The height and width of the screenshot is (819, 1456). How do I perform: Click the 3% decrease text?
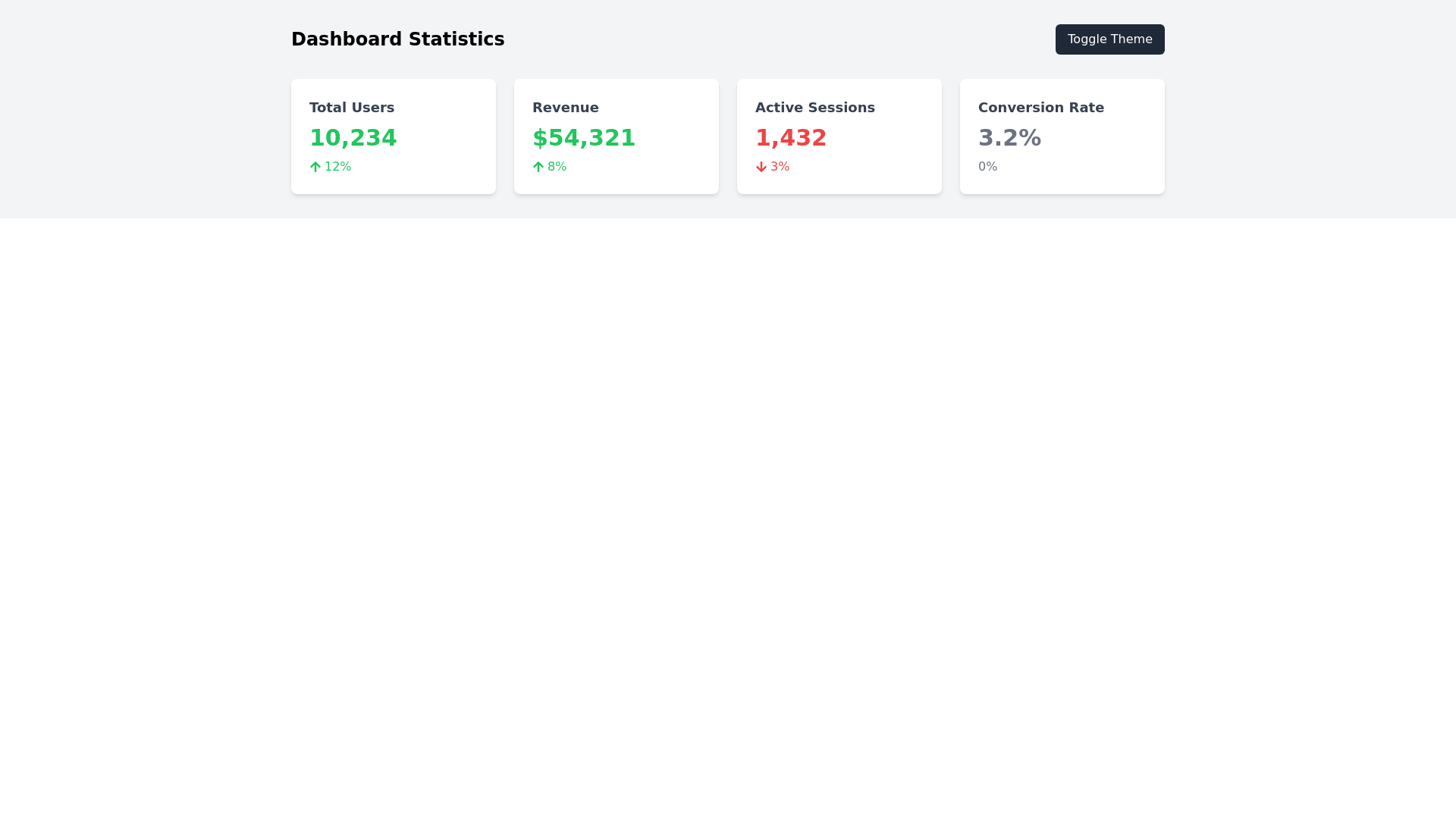point(780,167)
